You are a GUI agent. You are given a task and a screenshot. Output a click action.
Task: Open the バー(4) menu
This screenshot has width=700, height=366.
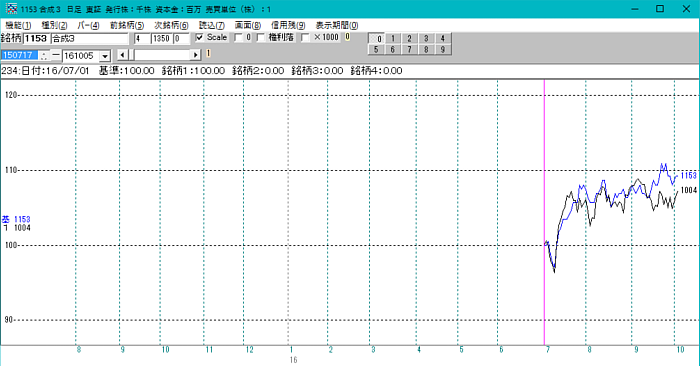click(88, 25)
